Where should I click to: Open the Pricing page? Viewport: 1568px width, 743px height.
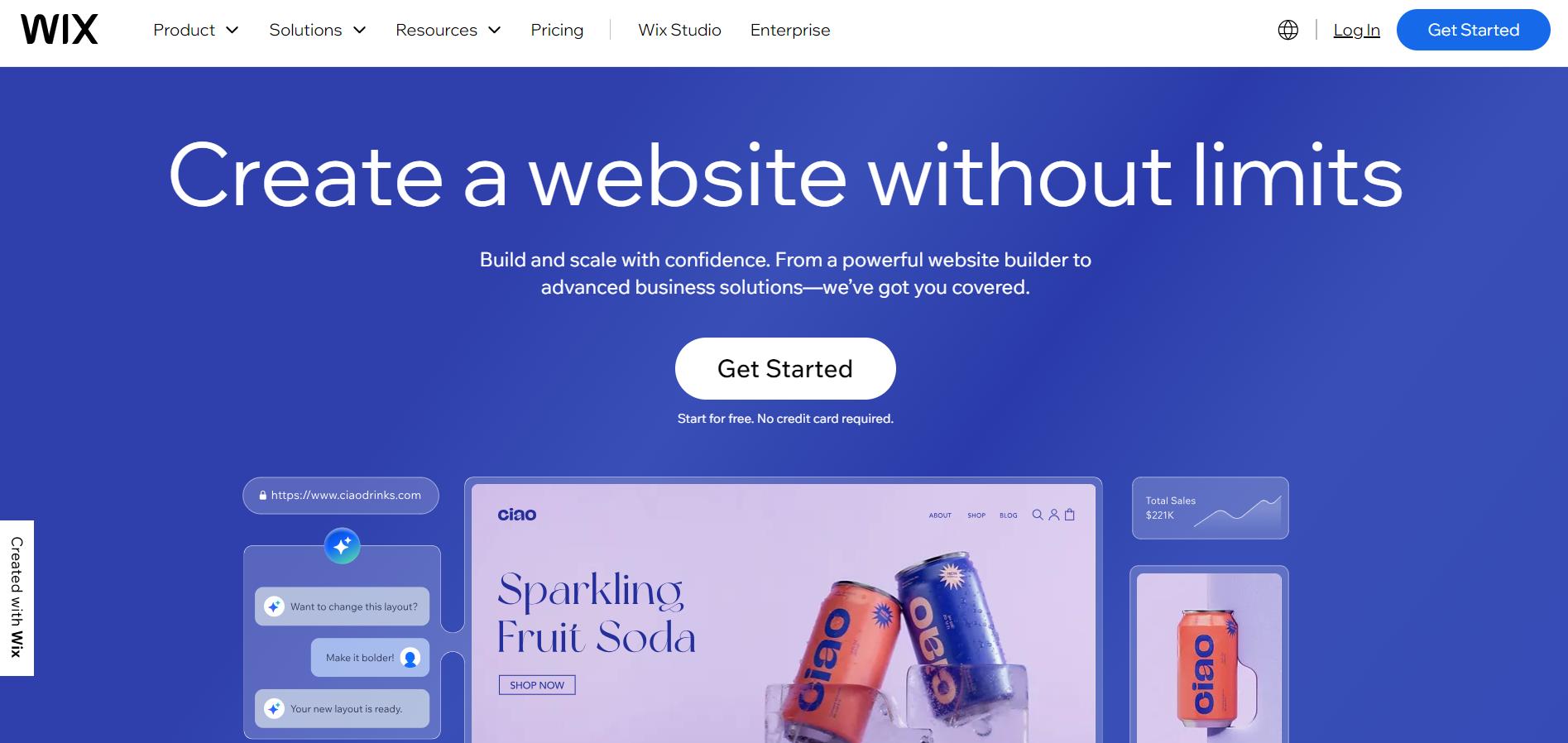[x=557, y=30]
